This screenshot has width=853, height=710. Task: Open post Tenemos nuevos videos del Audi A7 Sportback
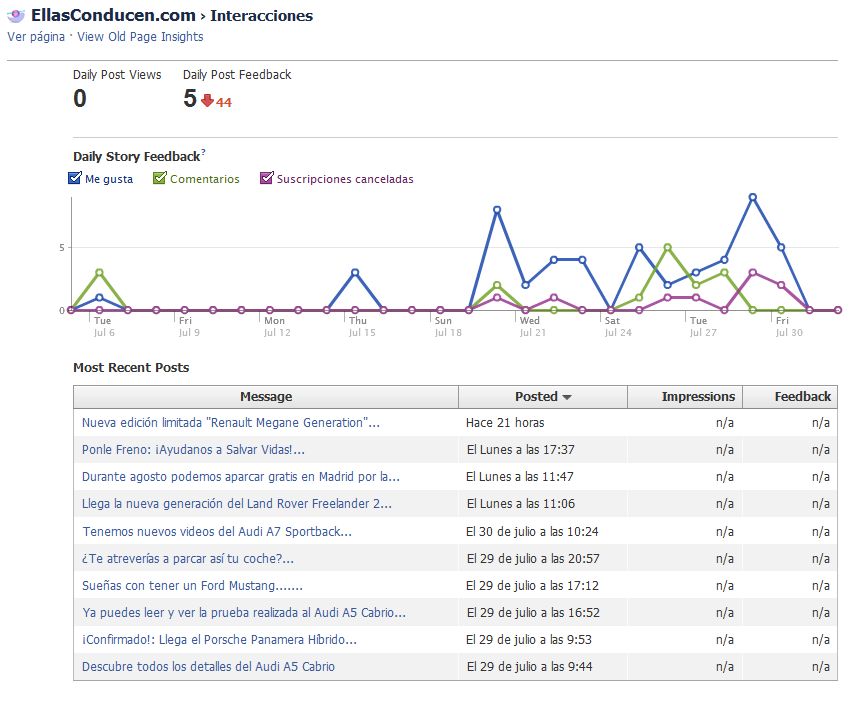[x=217, y=532]
